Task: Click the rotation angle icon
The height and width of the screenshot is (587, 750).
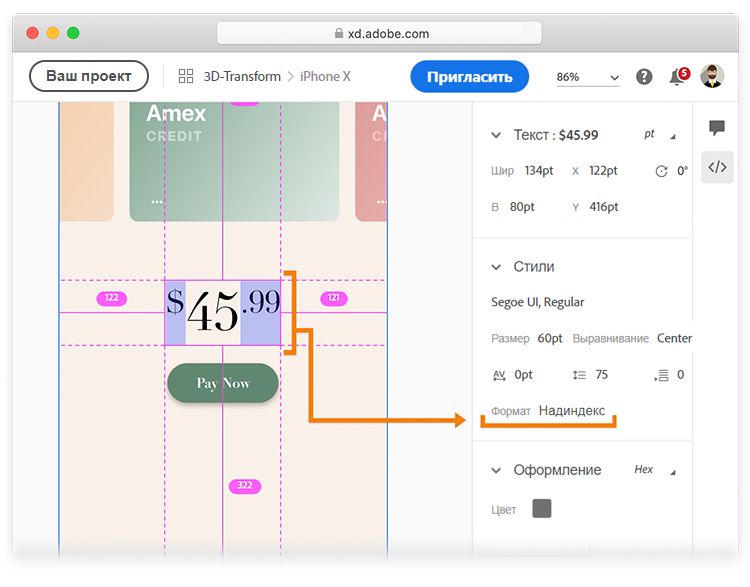Action: pos(661,171)
